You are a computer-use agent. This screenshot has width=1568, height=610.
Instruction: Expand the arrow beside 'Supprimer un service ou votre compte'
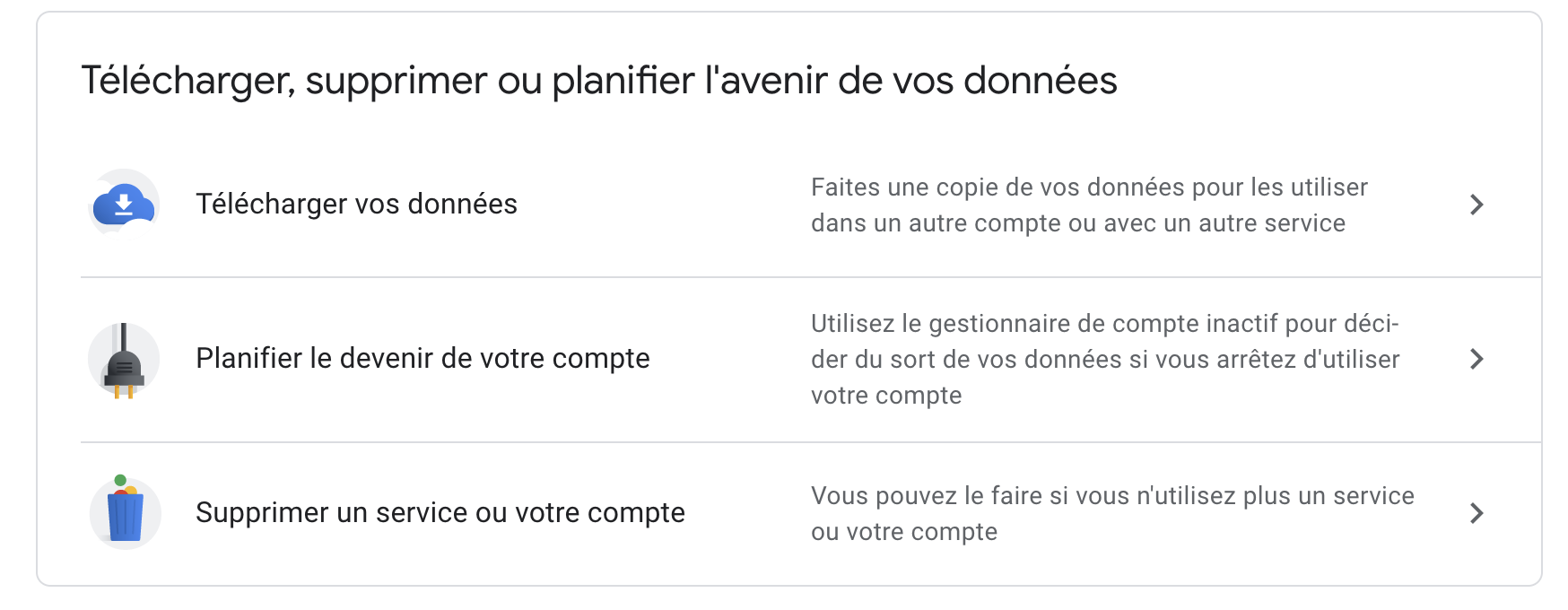(1476, 513)
